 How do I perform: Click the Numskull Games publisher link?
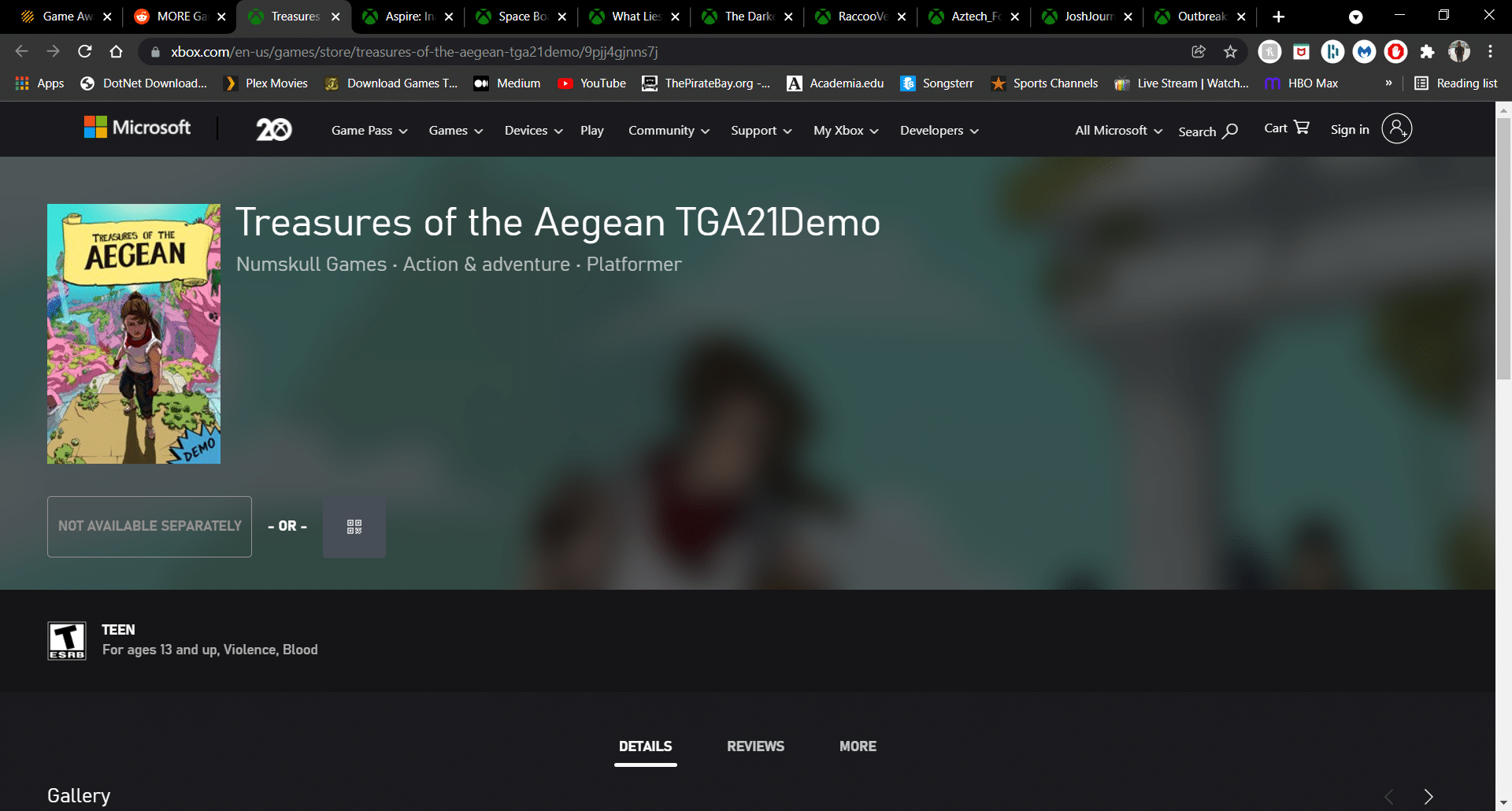click(312, 265)
